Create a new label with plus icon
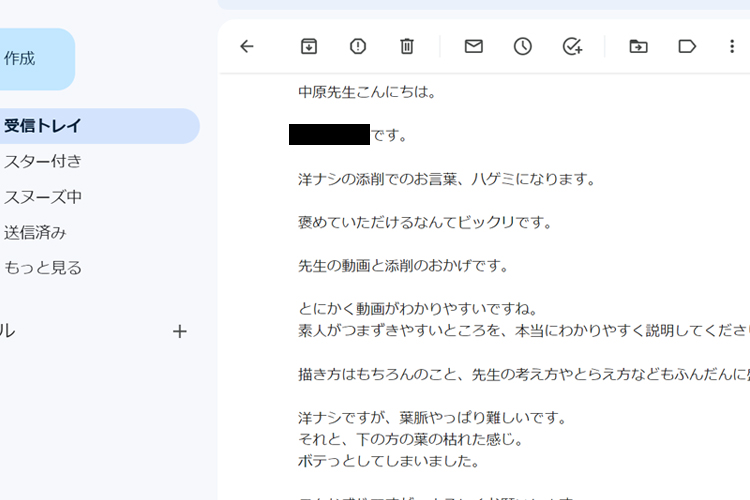This screenshot has height=500, width=750. pyautogui.click(x=180, y=331)
